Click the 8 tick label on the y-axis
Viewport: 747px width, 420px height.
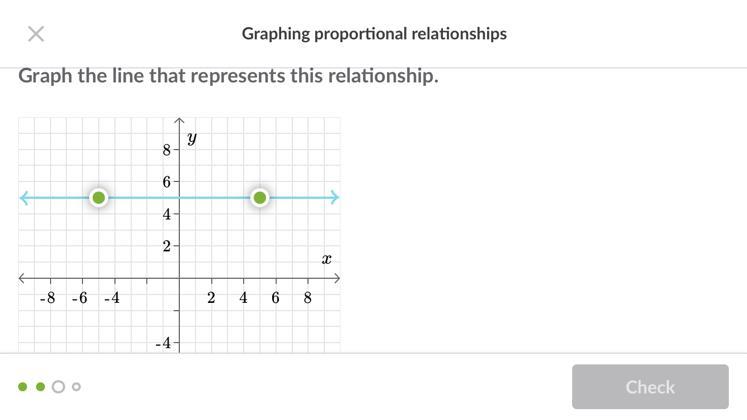167,150
